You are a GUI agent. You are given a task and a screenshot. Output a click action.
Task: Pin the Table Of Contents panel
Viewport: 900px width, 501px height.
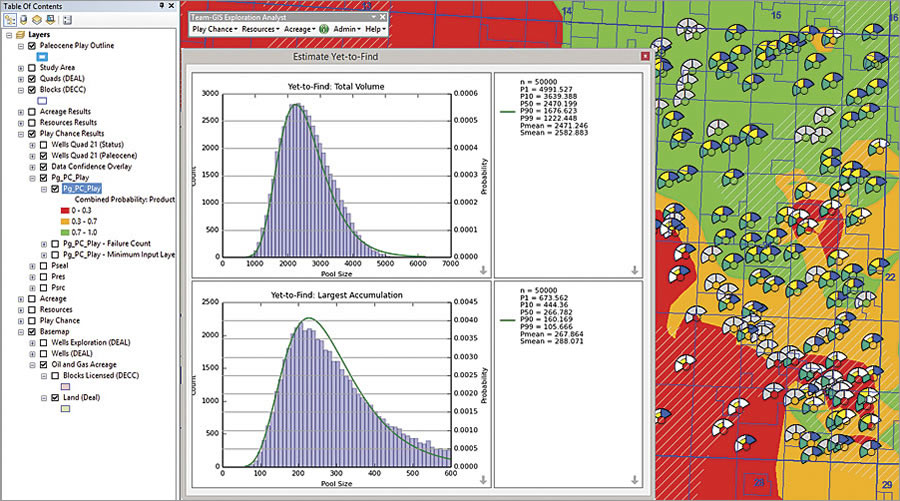tap(160, 5)
